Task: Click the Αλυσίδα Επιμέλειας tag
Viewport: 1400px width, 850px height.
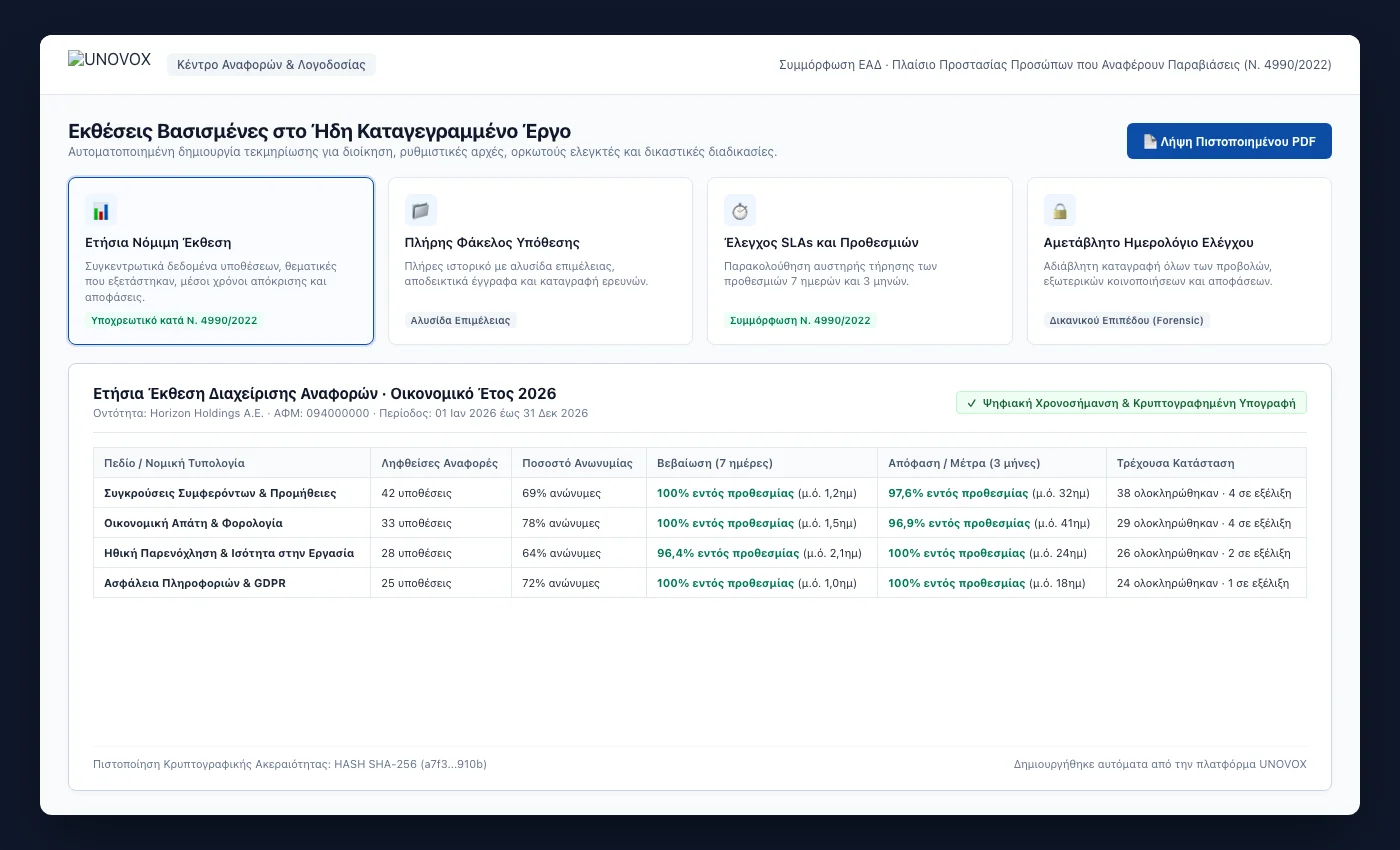Action: click(461, 321)
